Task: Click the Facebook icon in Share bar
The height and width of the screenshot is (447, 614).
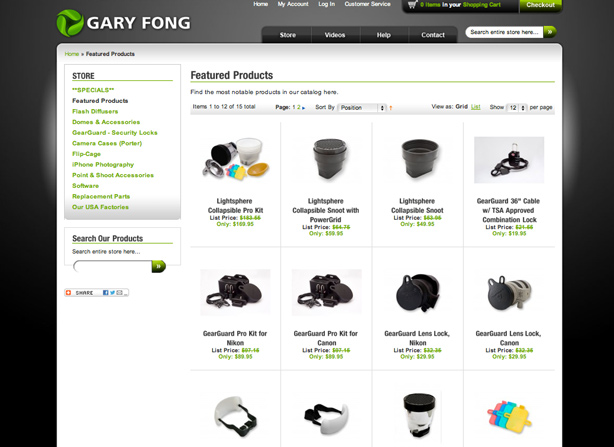Action: point(106,292)
